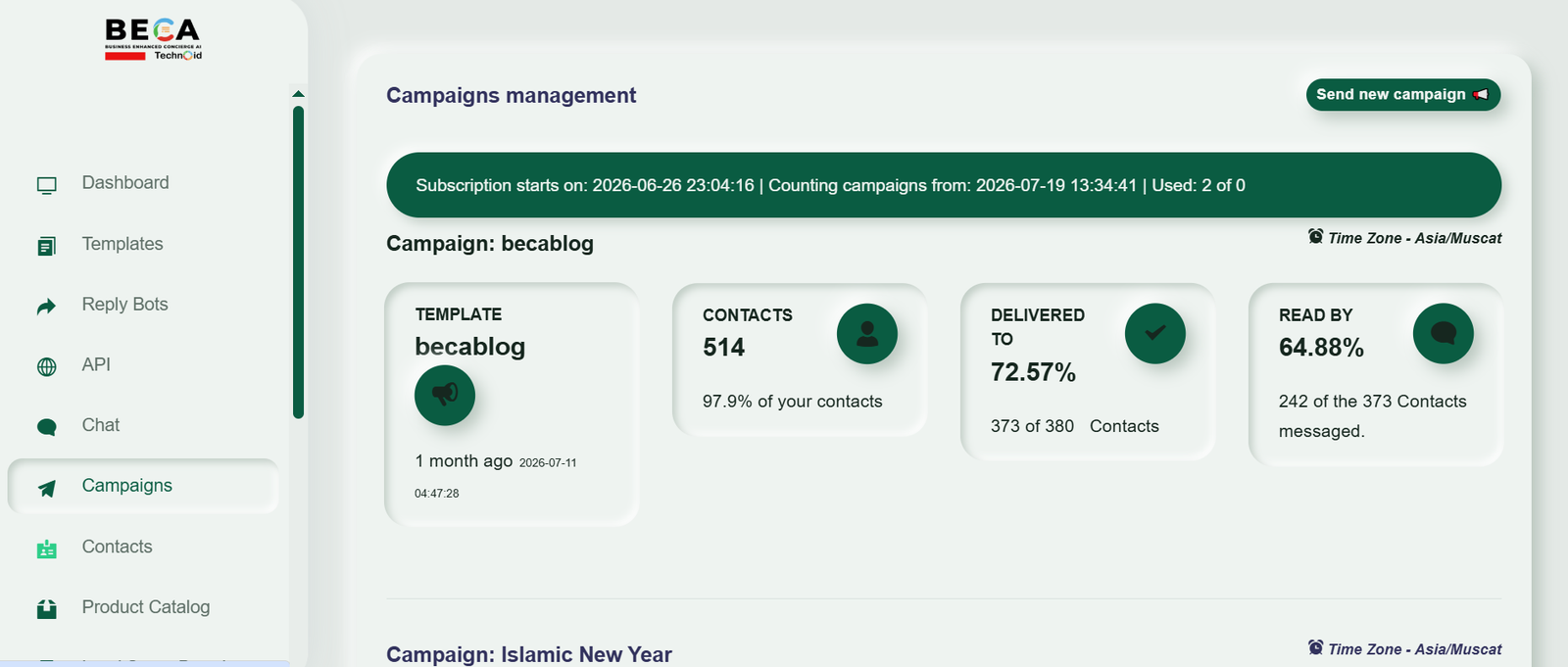Click the Chat bubble icon in sidebar
The height and width of the screenshot is (667, 1568).
tap(47, 427)
